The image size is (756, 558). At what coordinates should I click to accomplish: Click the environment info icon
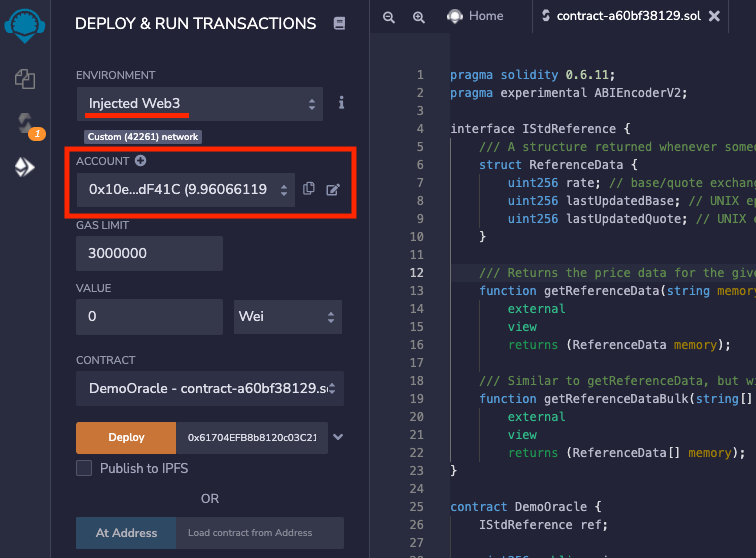pos(341,103)
